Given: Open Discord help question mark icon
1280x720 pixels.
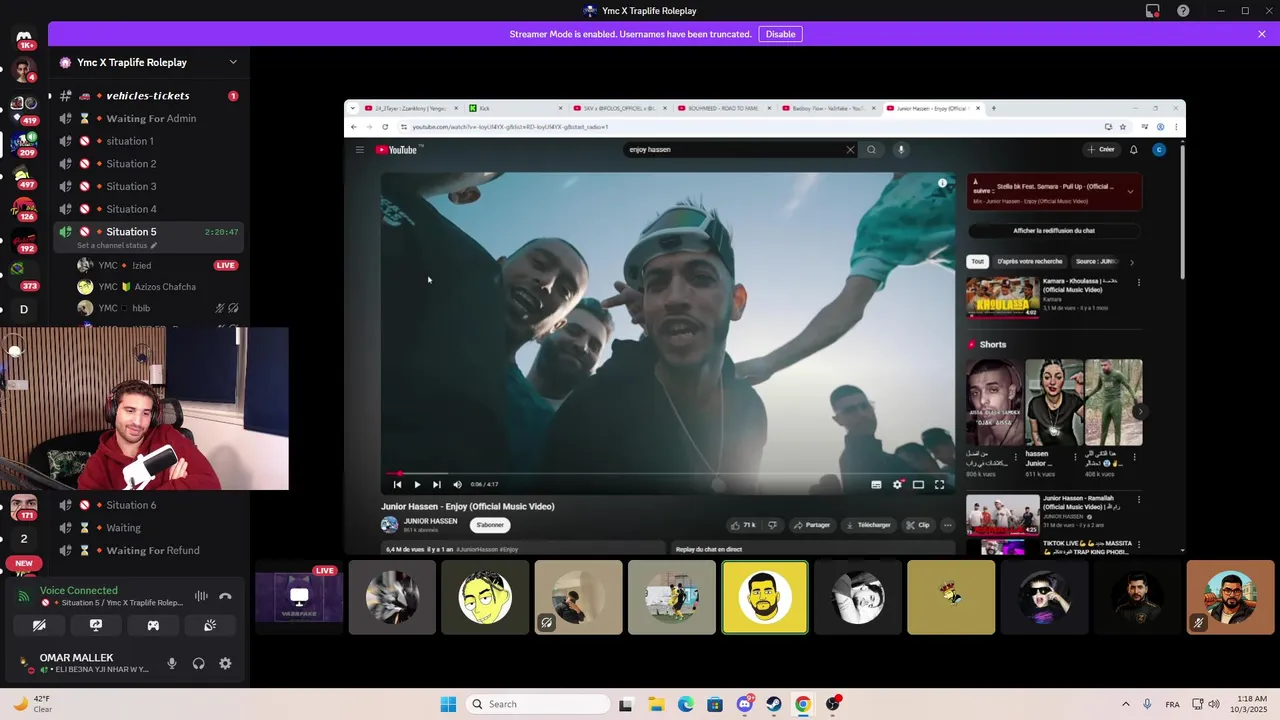Looking at the screenshot, I should (1184, 11).
